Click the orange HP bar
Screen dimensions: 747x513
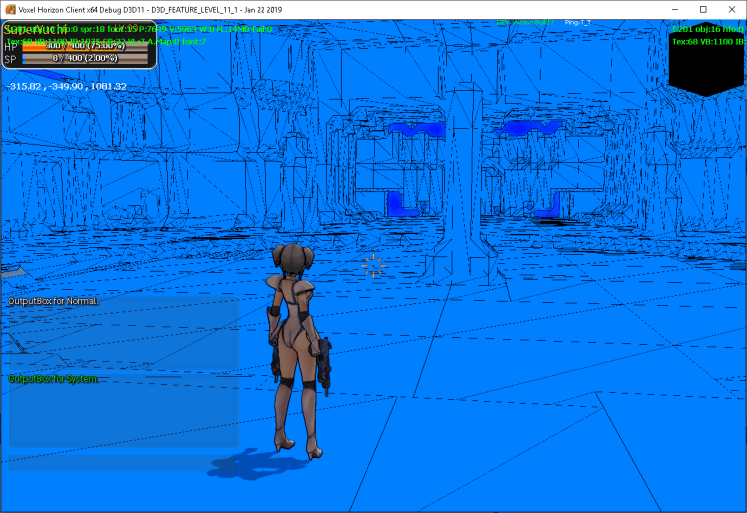click(86, 46)
